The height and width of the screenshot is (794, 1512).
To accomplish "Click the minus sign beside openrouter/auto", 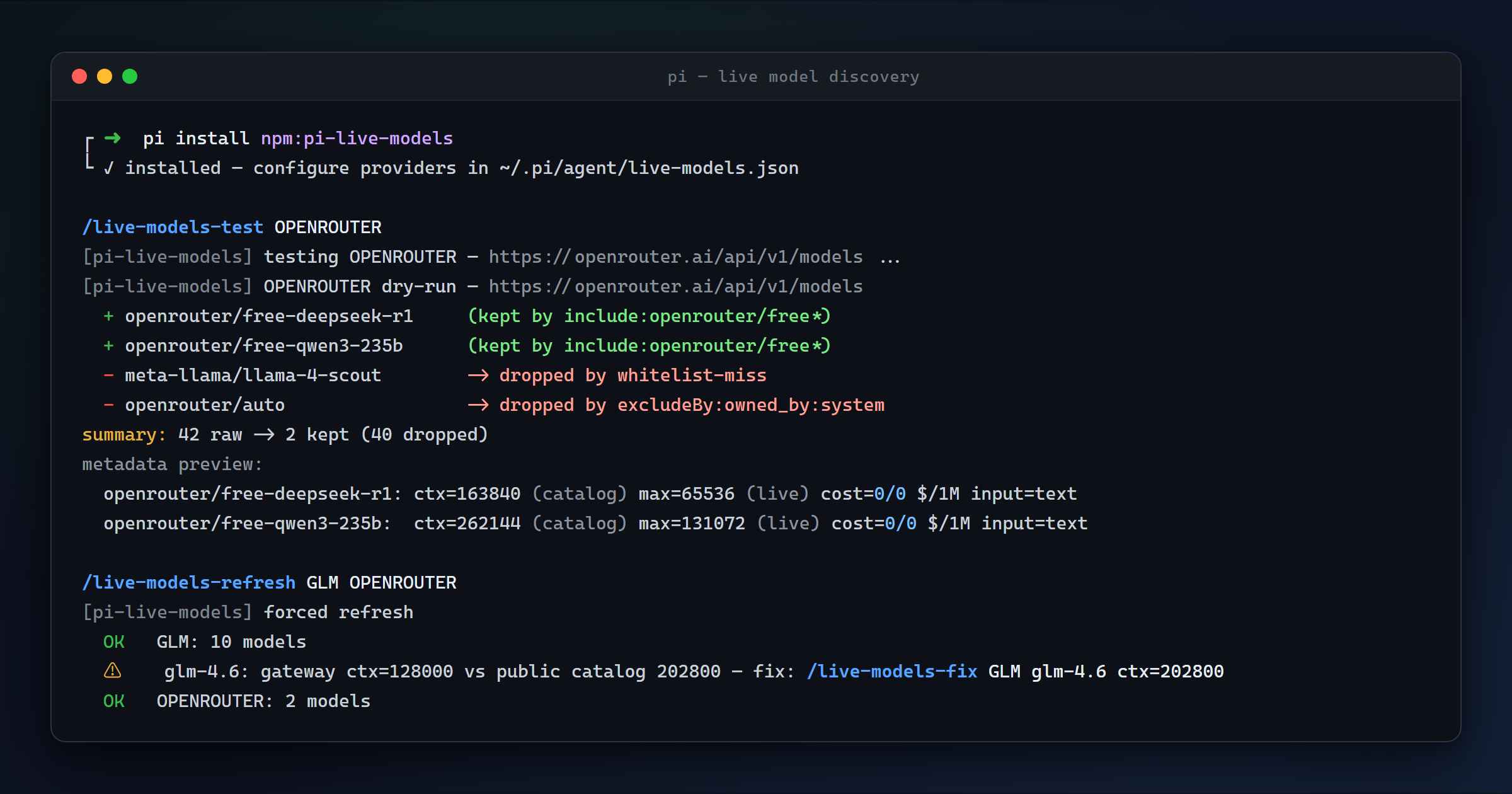I will (109, 405).
